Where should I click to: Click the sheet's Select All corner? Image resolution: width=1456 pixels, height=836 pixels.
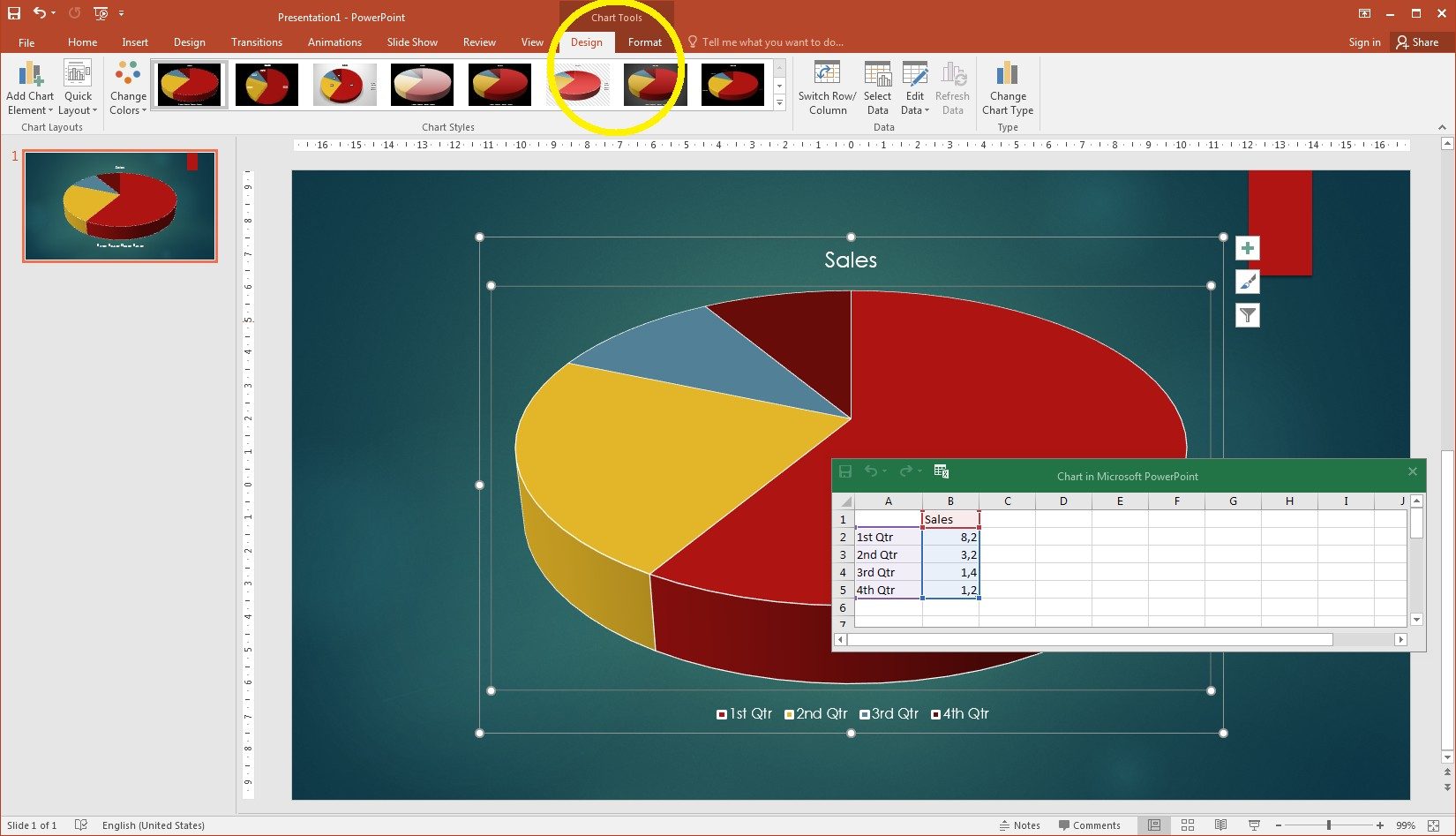coord(844,501)
